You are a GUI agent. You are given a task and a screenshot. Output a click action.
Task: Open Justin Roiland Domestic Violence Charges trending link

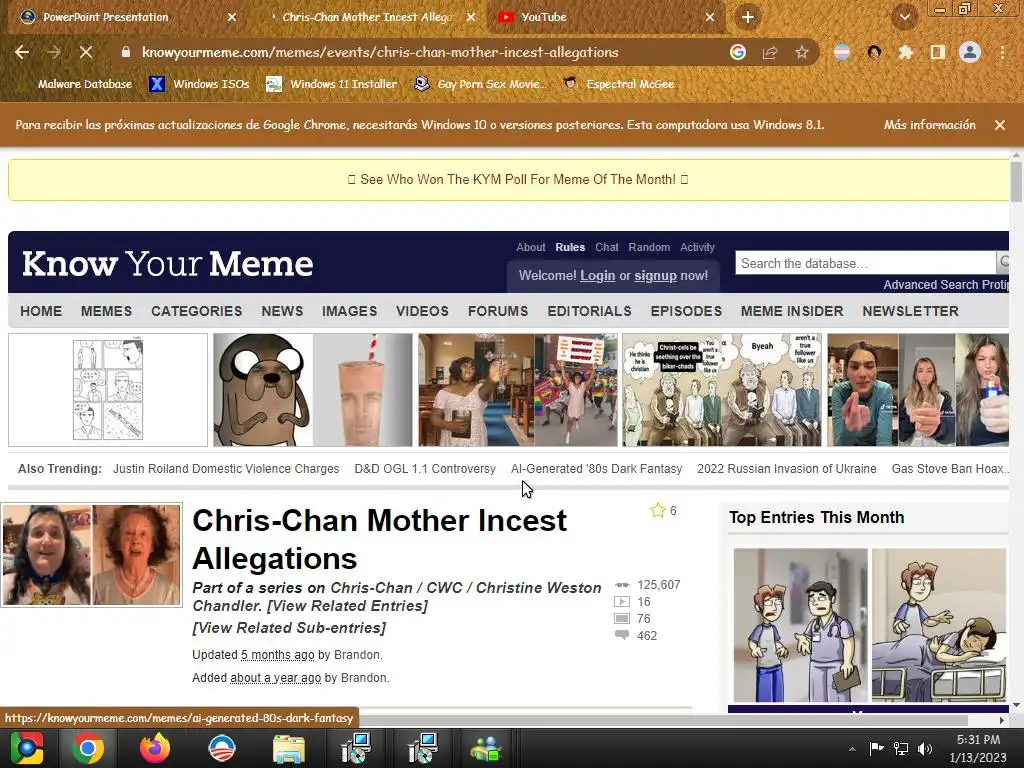(226, 469)
